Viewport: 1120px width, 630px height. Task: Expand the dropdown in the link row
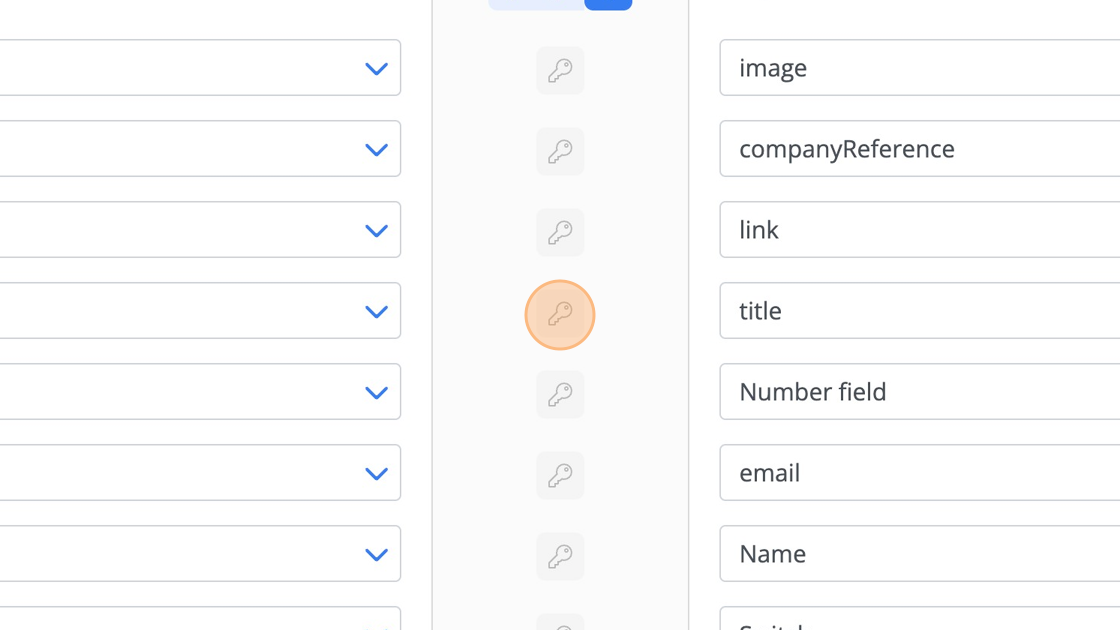(x=376, y=231)
